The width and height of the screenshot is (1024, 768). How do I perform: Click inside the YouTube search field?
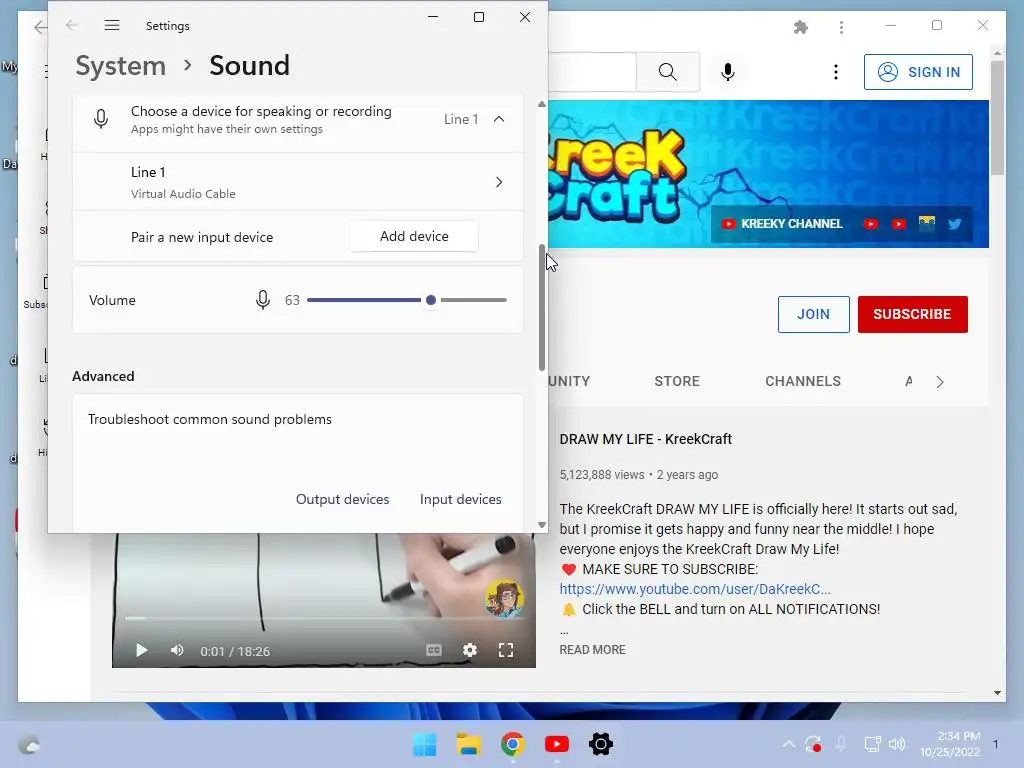coord(592,72)
